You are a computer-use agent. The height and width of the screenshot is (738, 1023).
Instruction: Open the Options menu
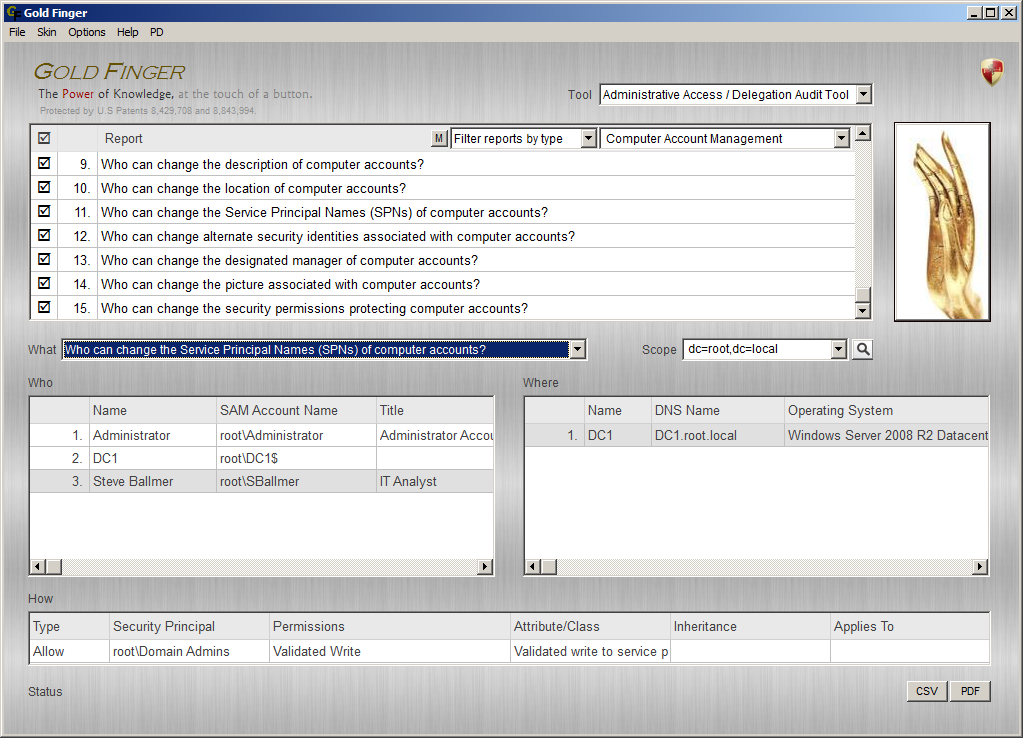[x=86, y=32]
